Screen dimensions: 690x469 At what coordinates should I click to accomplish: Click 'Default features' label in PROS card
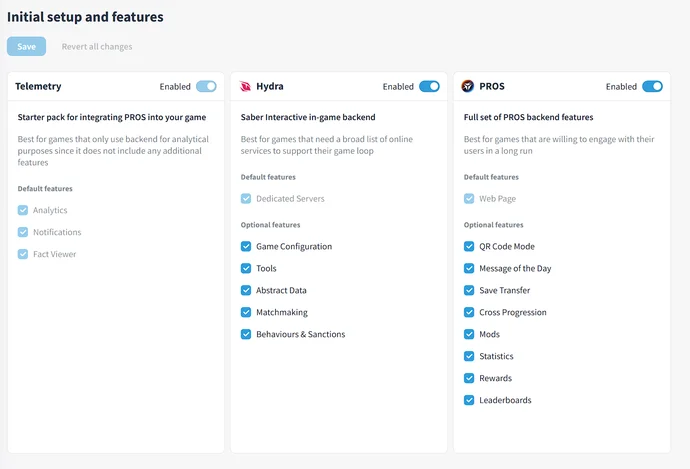tap(491, 177)
